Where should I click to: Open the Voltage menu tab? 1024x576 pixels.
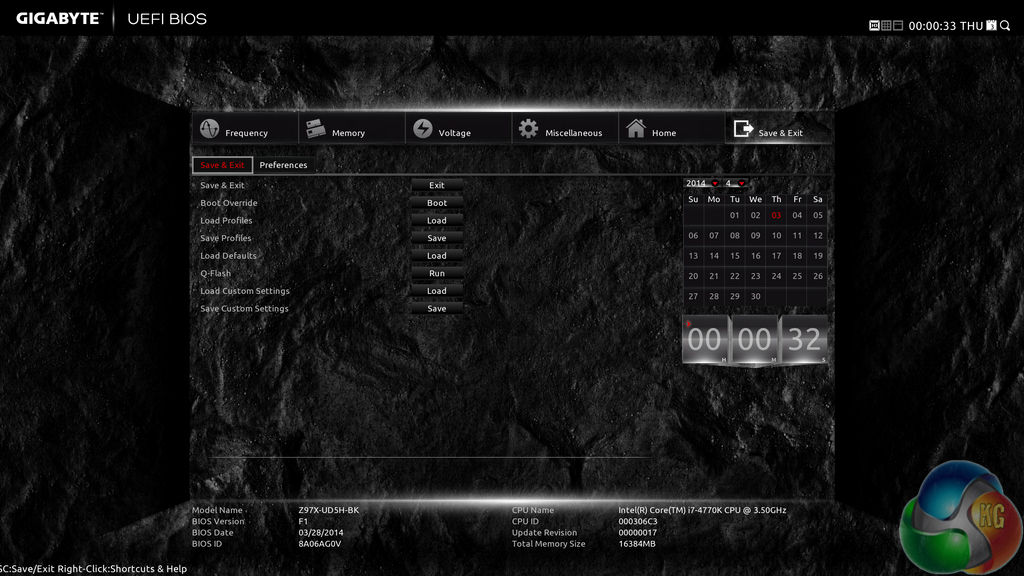[458, 129]
